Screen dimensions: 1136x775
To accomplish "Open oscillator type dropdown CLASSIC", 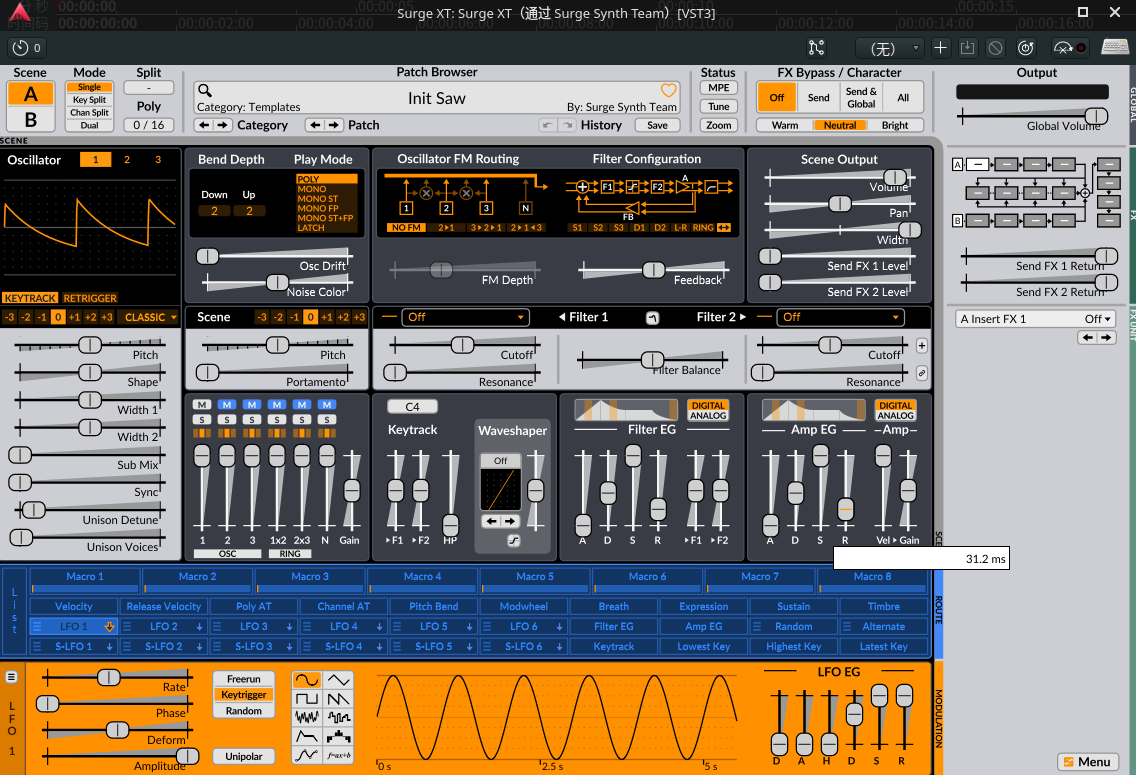I will pos(150,317).
